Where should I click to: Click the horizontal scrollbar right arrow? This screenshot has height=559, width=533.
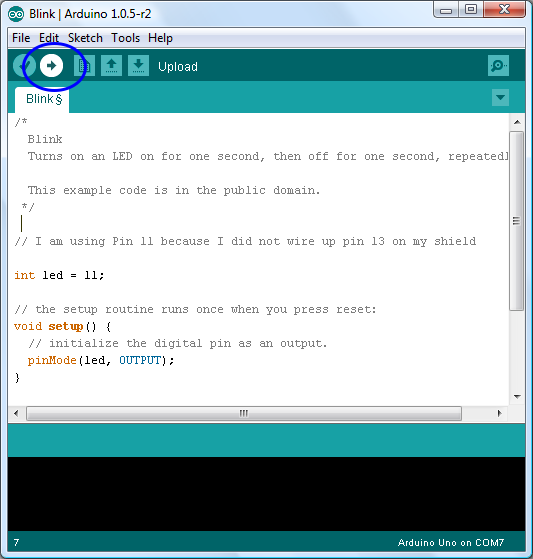499,414
